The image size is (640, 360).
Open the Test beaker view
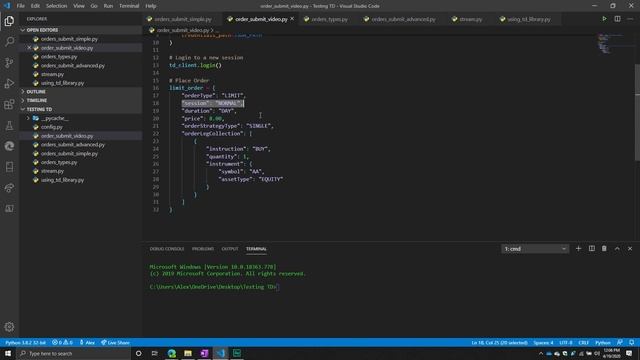coord(9,125)
